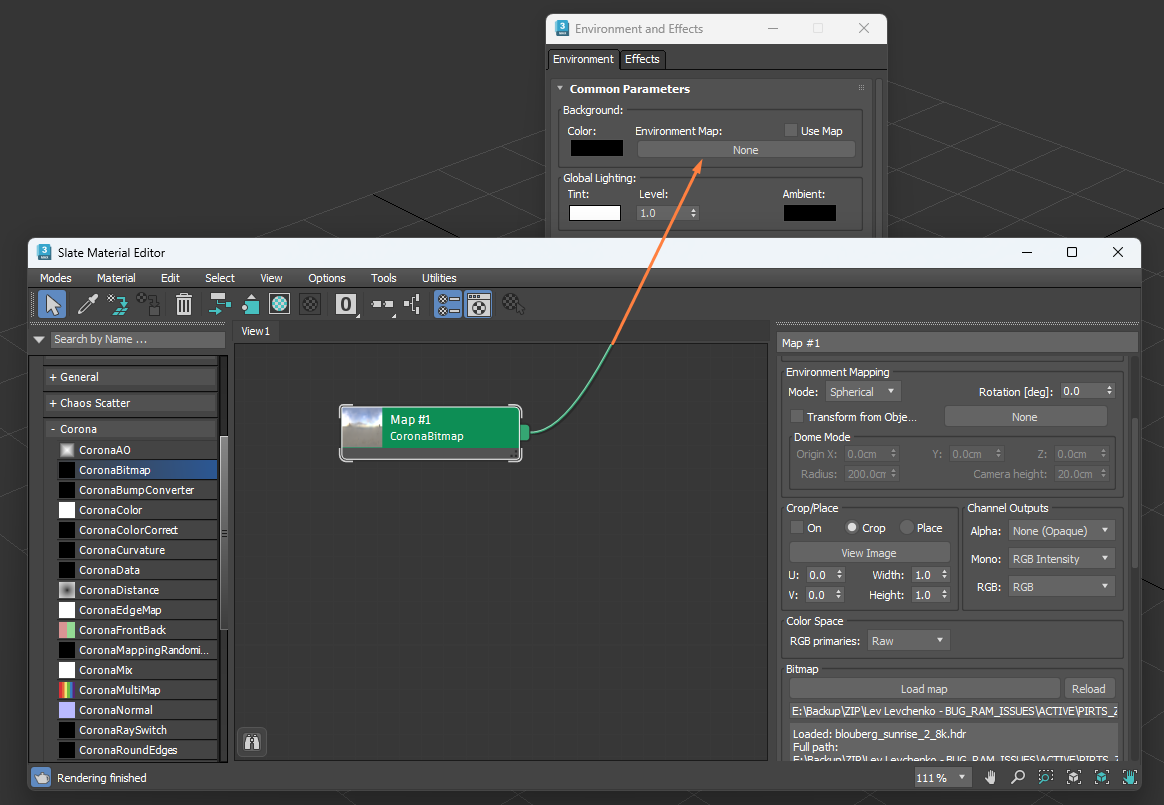Switch to the View1 tab
Screen dimensions: 1164x805
tap(255, 331)
